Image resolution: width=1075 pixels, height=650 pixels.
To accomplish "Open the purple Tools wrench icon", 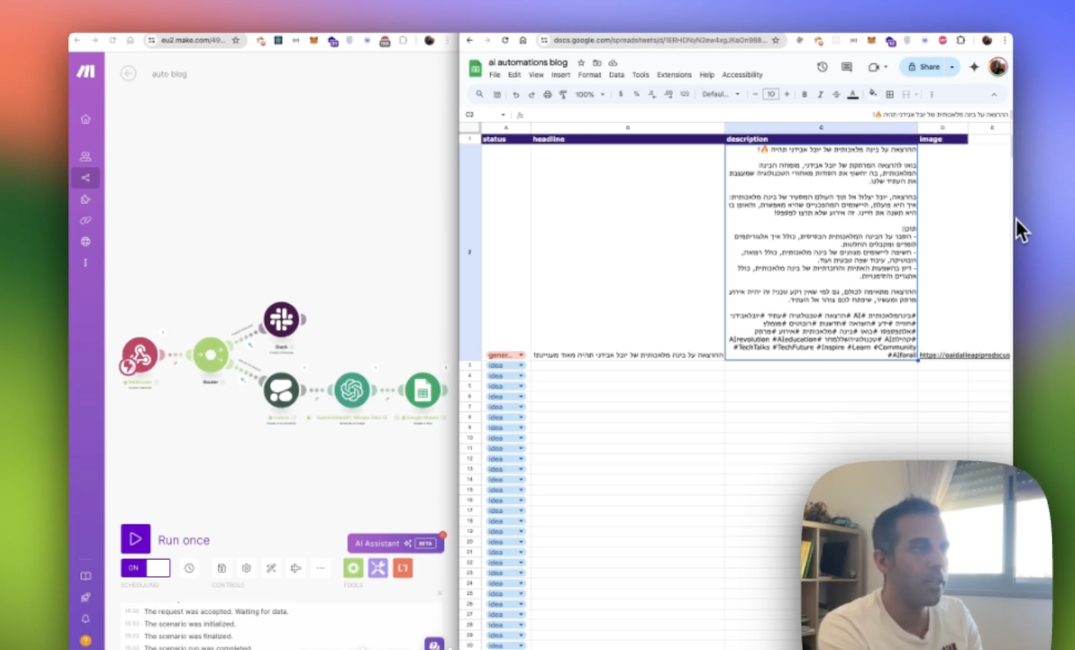I will [x=378, y=568].
